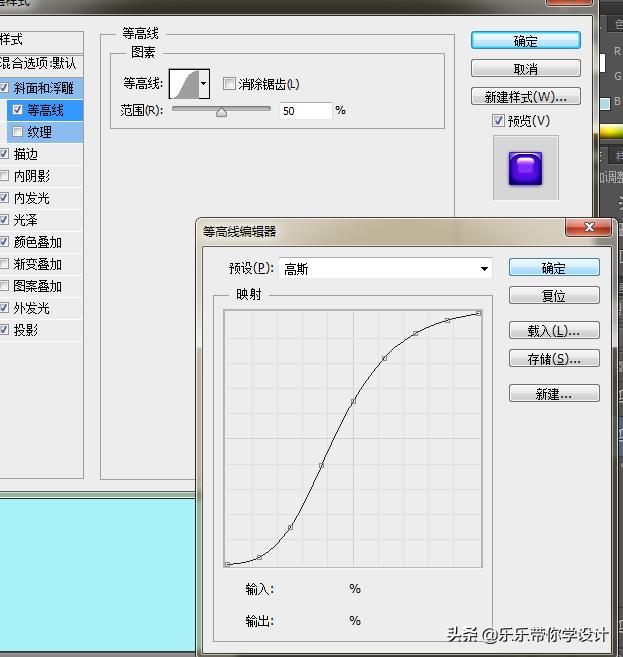The height and width of the screenshot is (657, 623).
Task: Select the 内发光 row label
Action: [31, 198]
